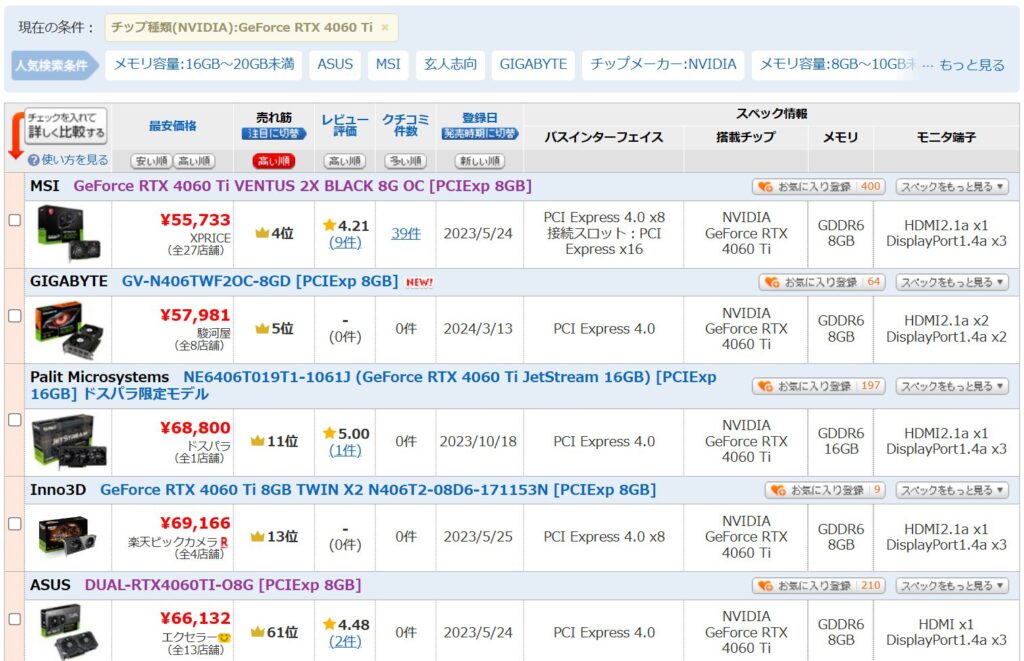Expand スペックをもっと見る for Palit JetStream
The width and height of the screenshot is (1024, 661).
pos(952,386)
